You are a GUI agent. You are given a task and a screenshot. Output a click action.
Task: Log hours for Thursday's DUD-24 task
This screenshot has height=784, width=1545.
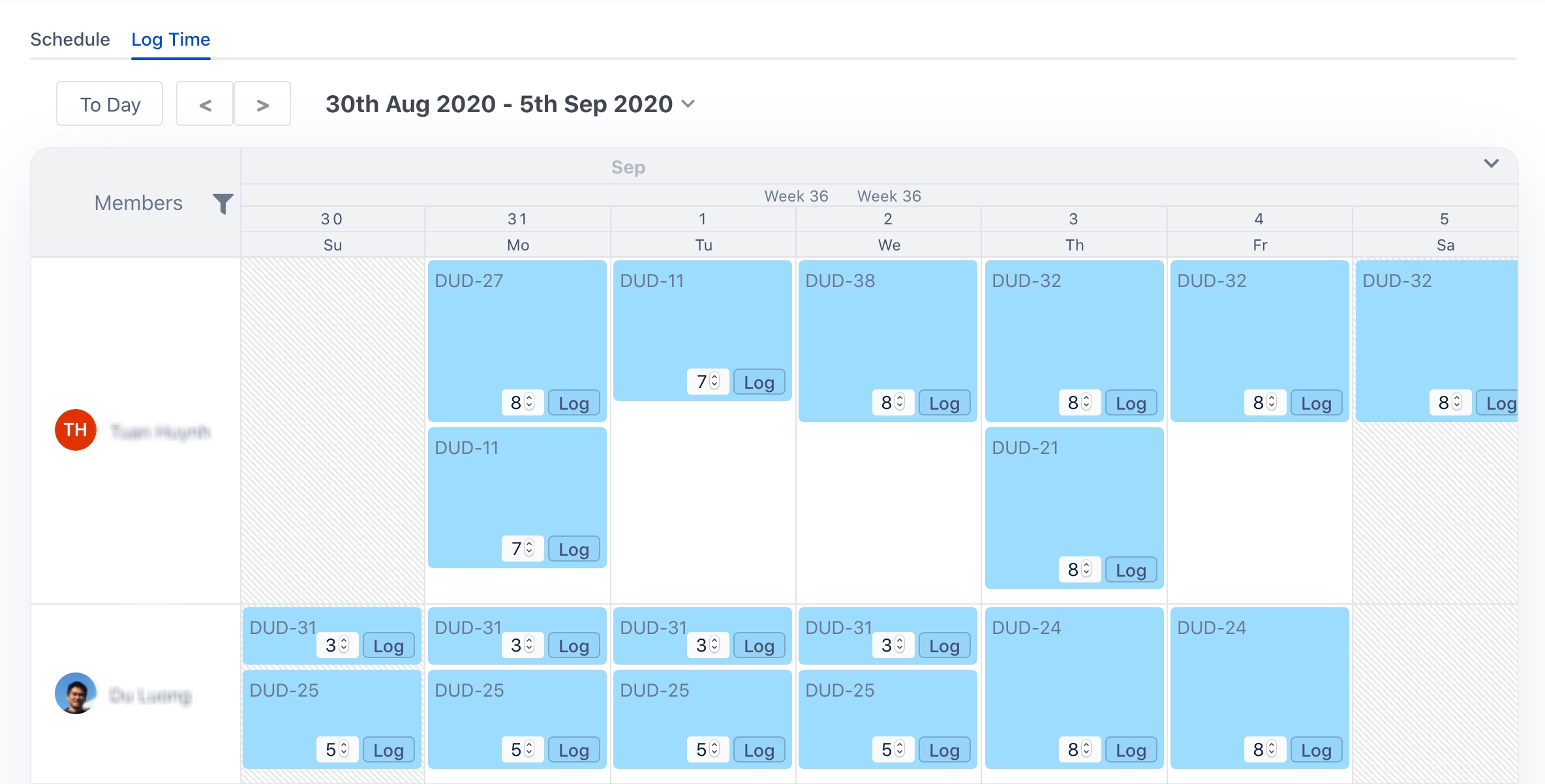(1131, 750)
